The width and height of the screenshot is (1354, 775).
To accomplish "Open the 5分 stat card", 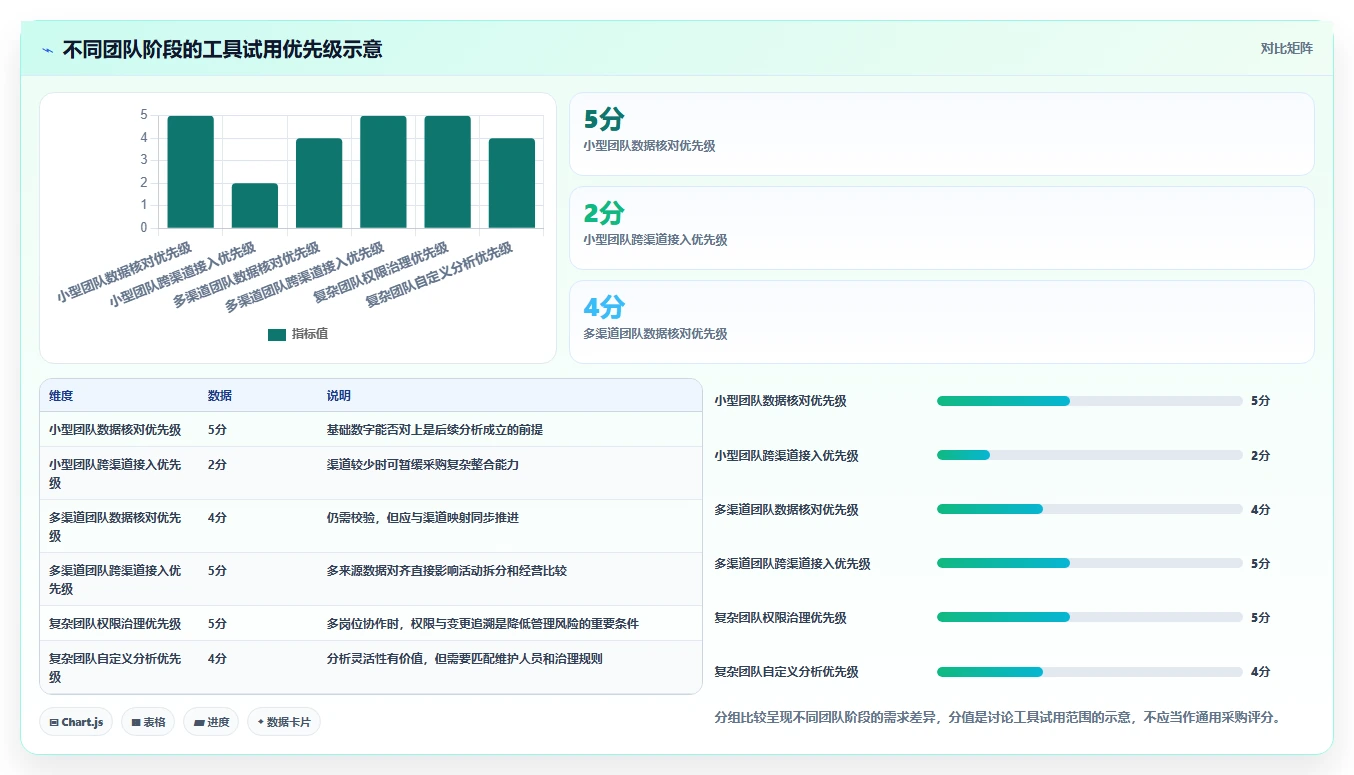I will click(x=941, y=134).
